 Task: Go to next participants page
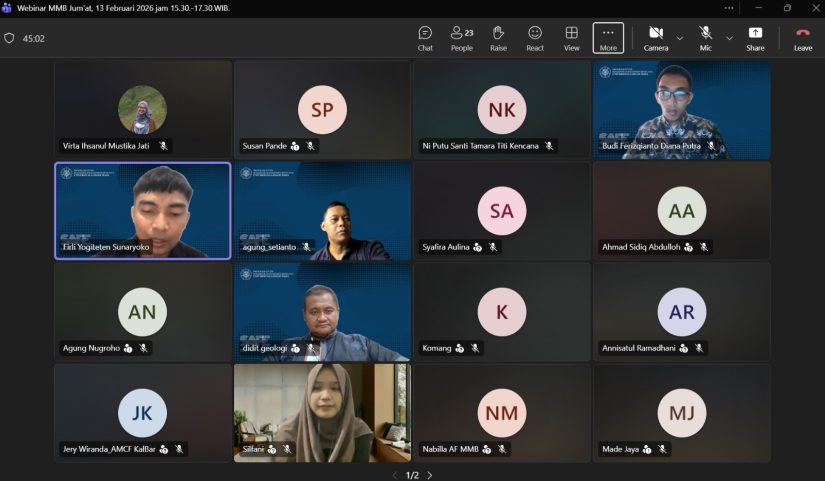click(x=430, y=475)
